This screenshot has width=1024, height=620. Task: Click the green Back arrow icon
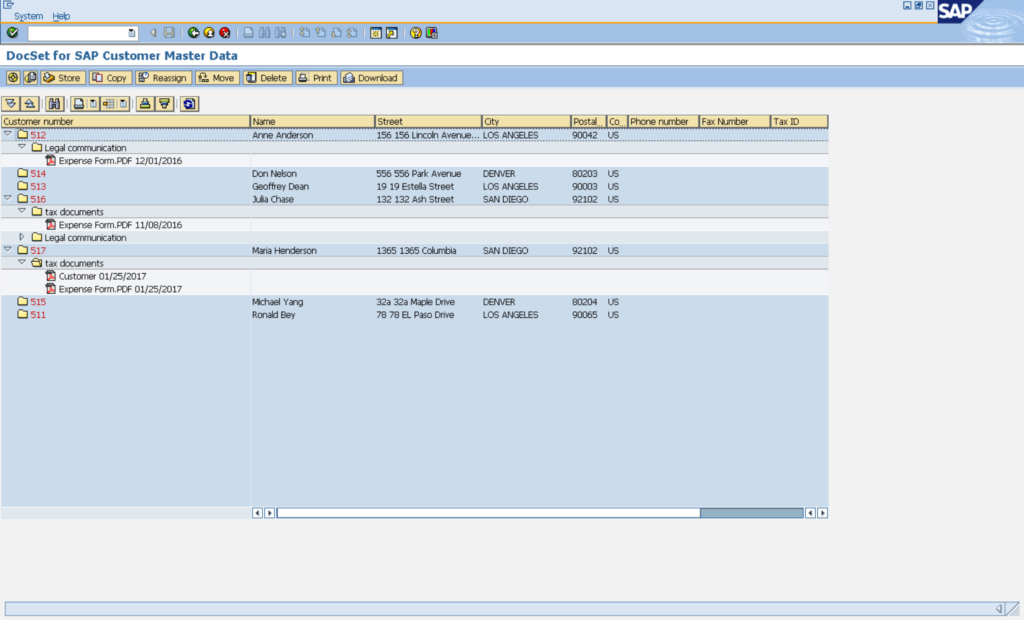(x=193, y=33)
